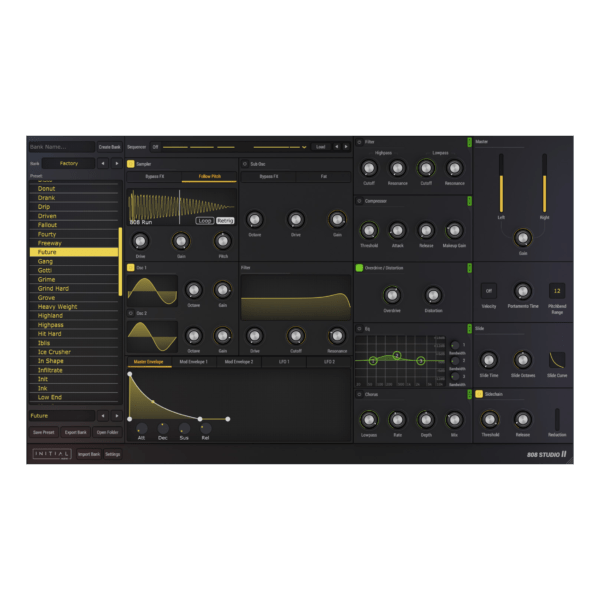Enable the Sub Osc module
The height and width of the screenshot is (600, 600).
[244, 163]
